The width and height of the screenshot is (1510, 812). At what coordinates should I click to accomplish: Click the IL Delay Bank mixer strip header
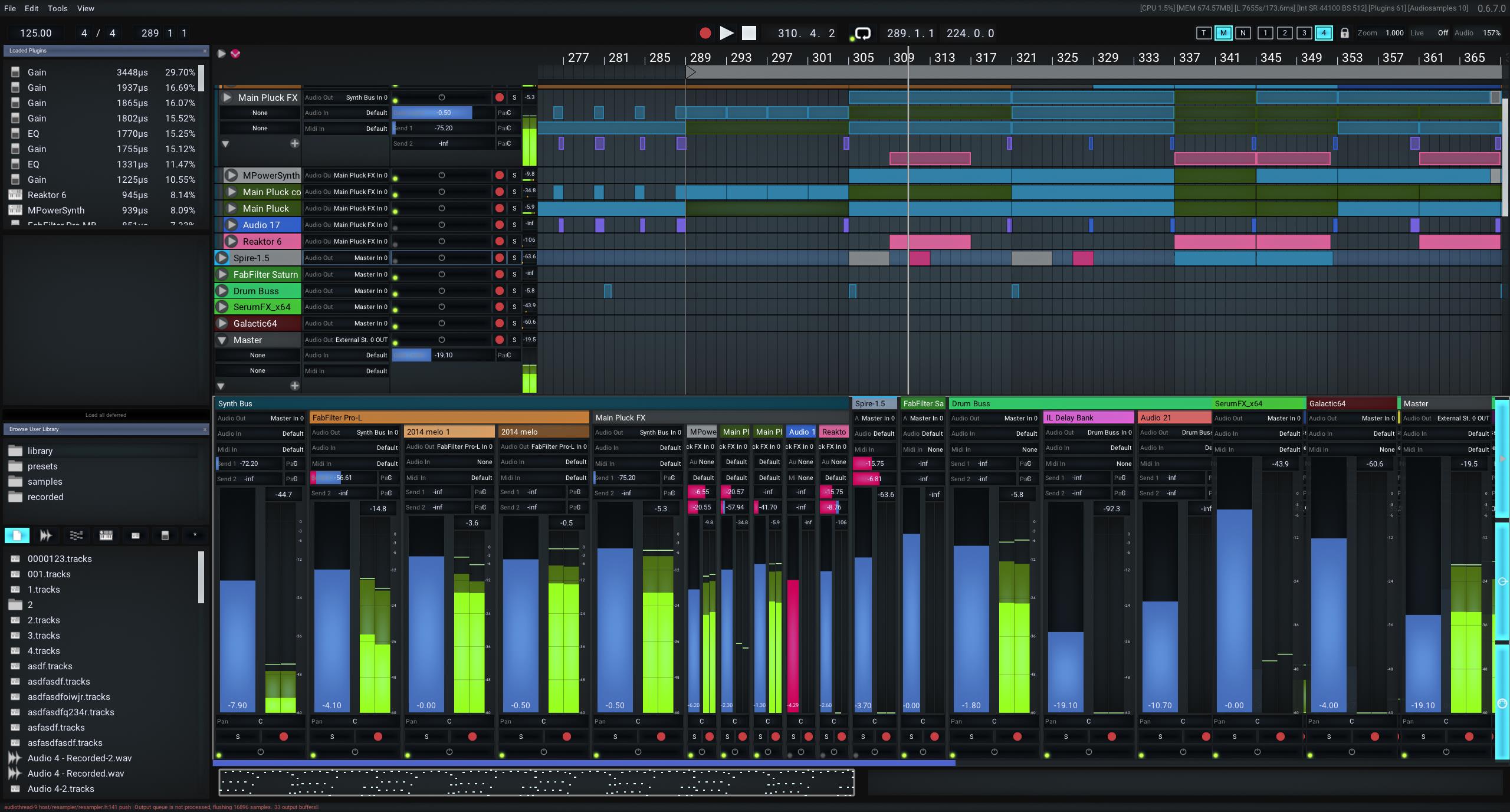pyautogui.click(x=1089, y=417)
